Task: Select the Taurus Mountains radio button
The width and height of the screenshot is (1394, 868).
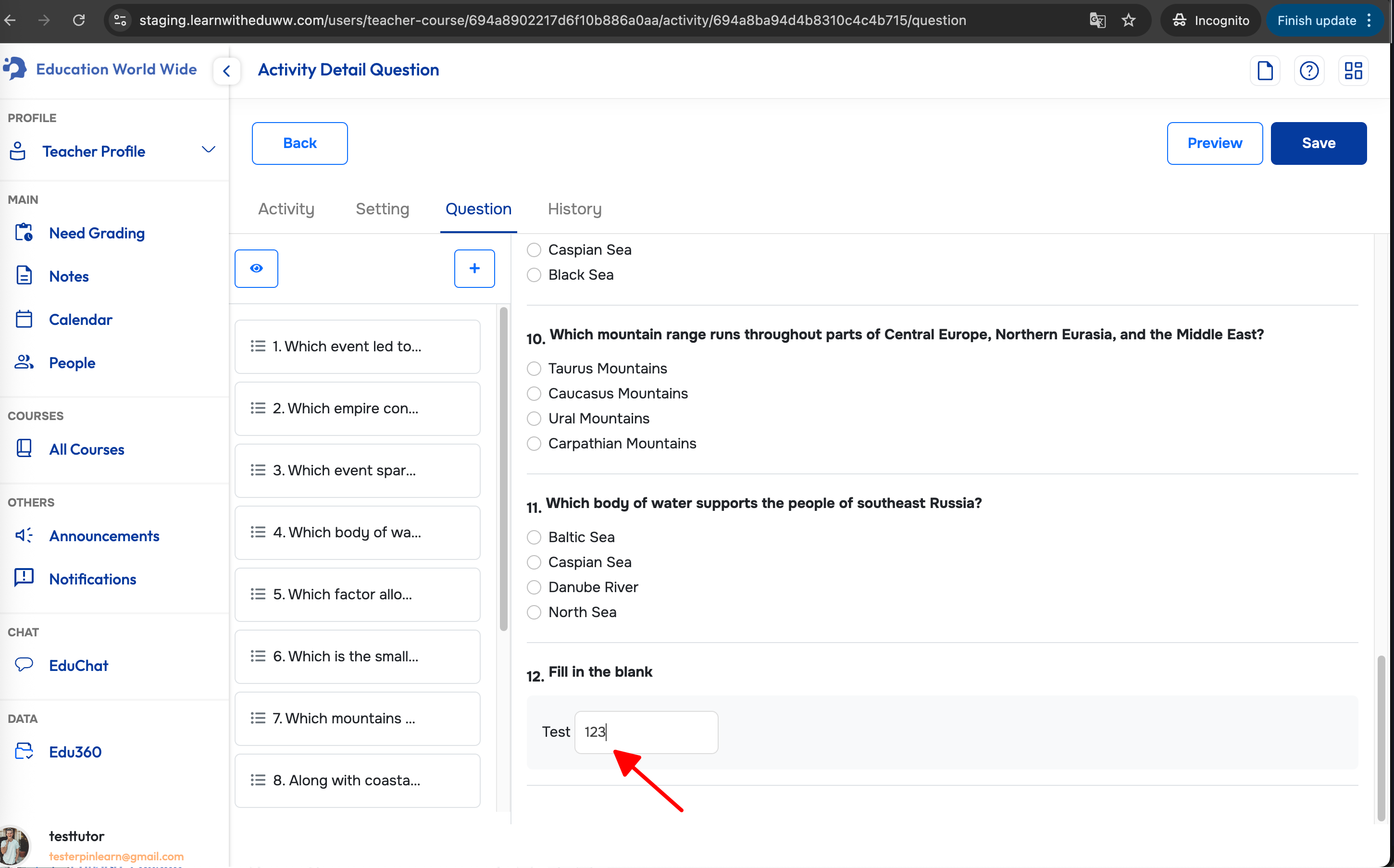Action: click(534, 369)
